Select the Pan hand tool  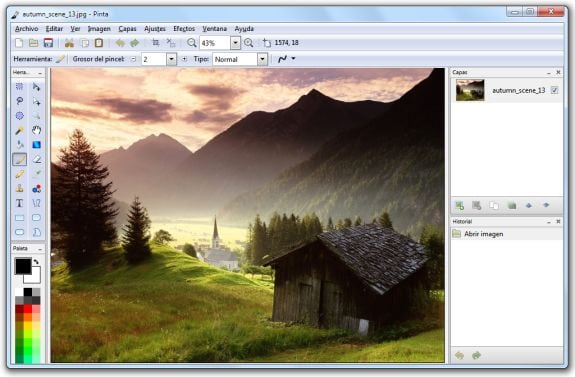pos(36,130)
